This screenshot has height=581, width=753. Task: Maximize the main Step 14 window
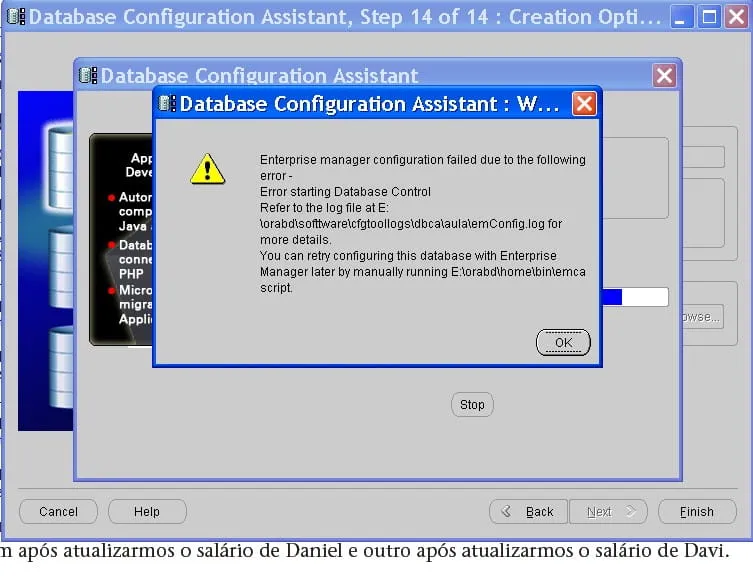coord(709,17)
